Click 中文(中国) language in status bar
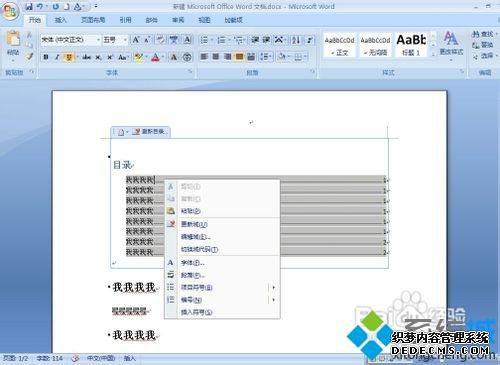500x365 pixels. coord(101,358)
